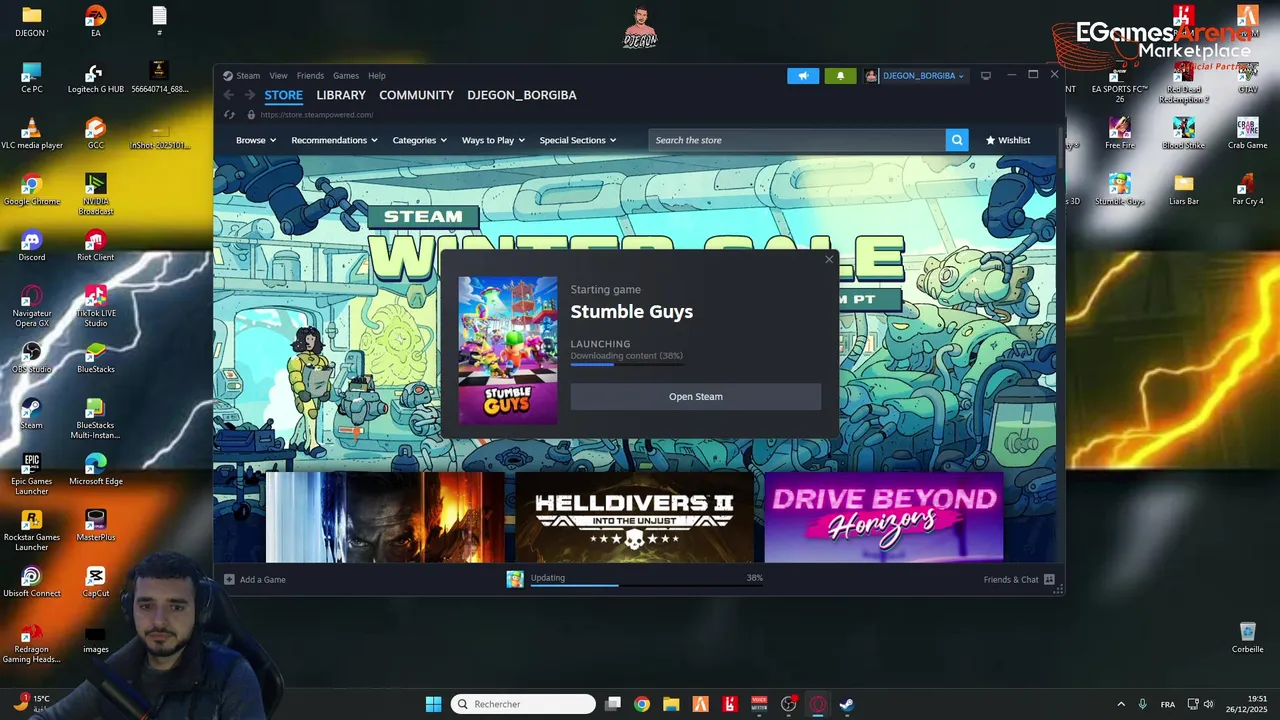Screen dimensions: 1280x720
Task: Expand the Special Sections dropdown
Action: click(x=578, y=140)
